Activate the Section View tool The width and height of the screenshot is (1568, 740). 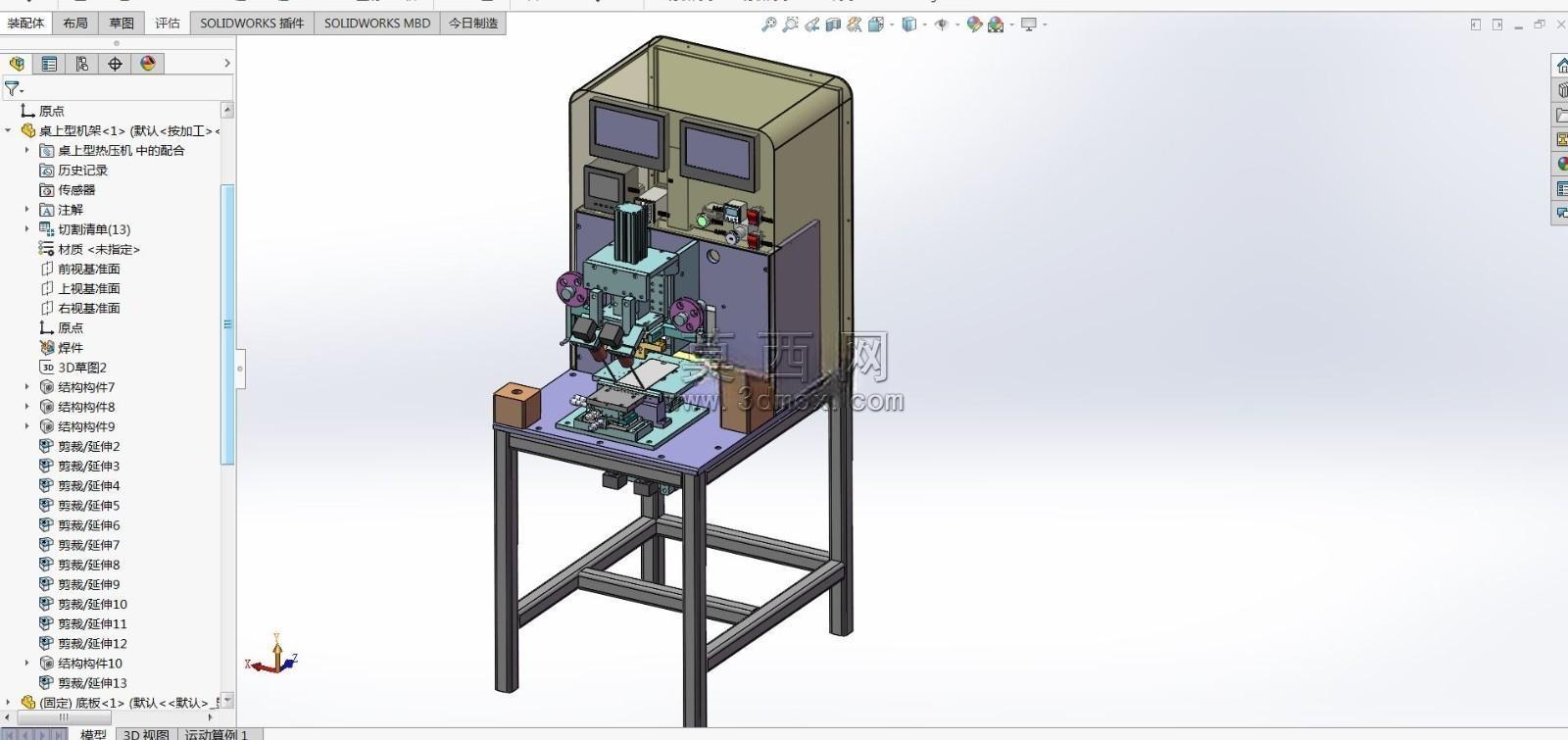pos(833,25)
